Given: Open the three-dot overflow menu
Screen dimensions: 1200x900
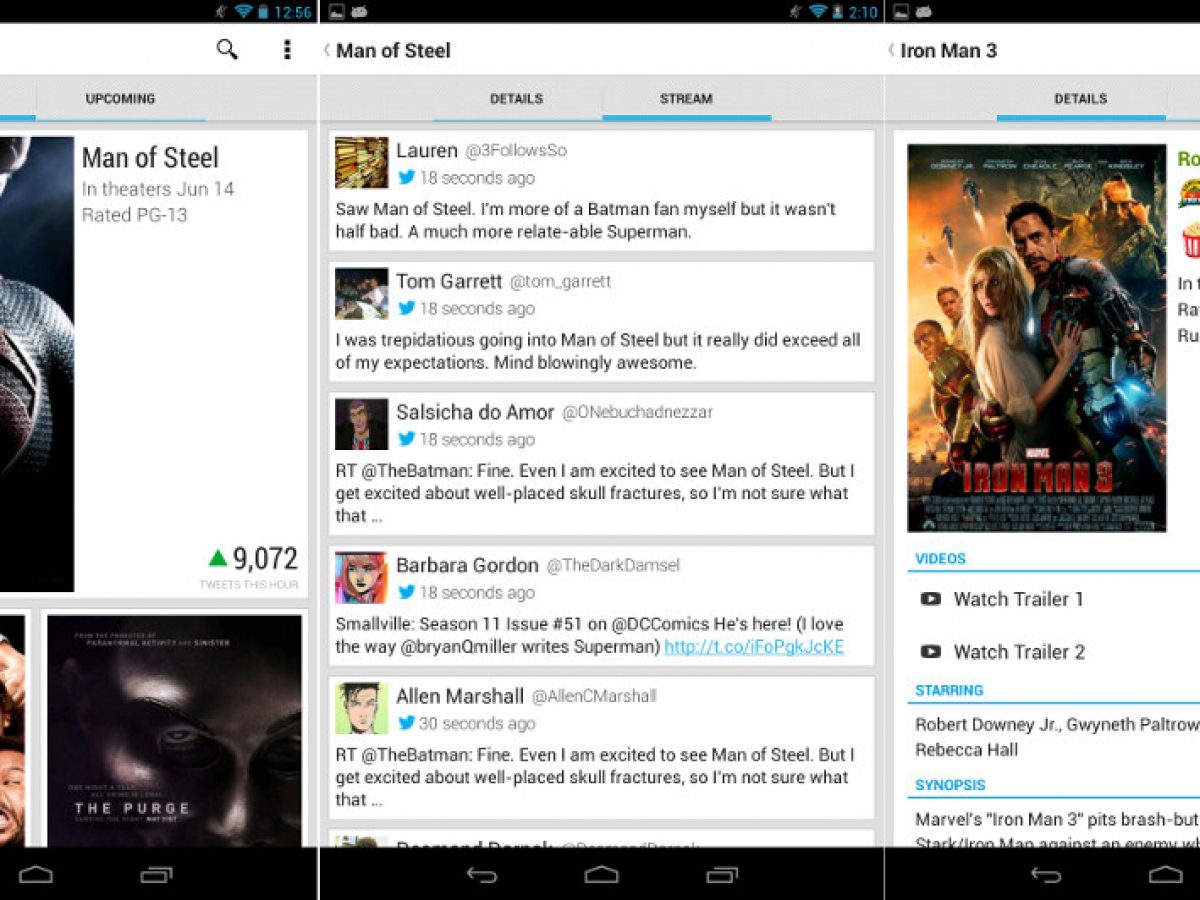Looking at the screenshot, I should coord(287,50).
